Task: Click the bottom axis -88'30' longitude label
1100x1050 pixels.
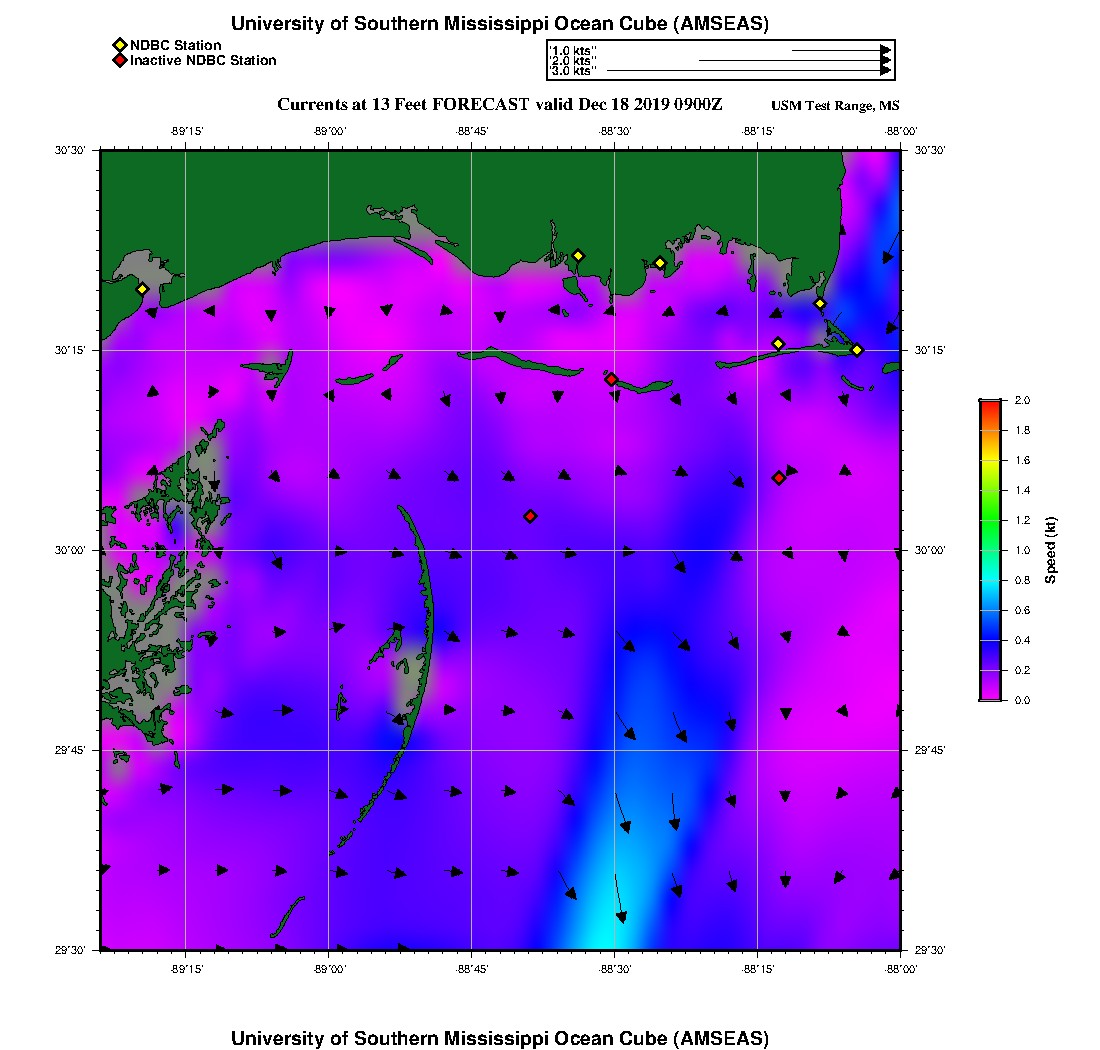Action: pyautogui.click(x=615, y=969)
